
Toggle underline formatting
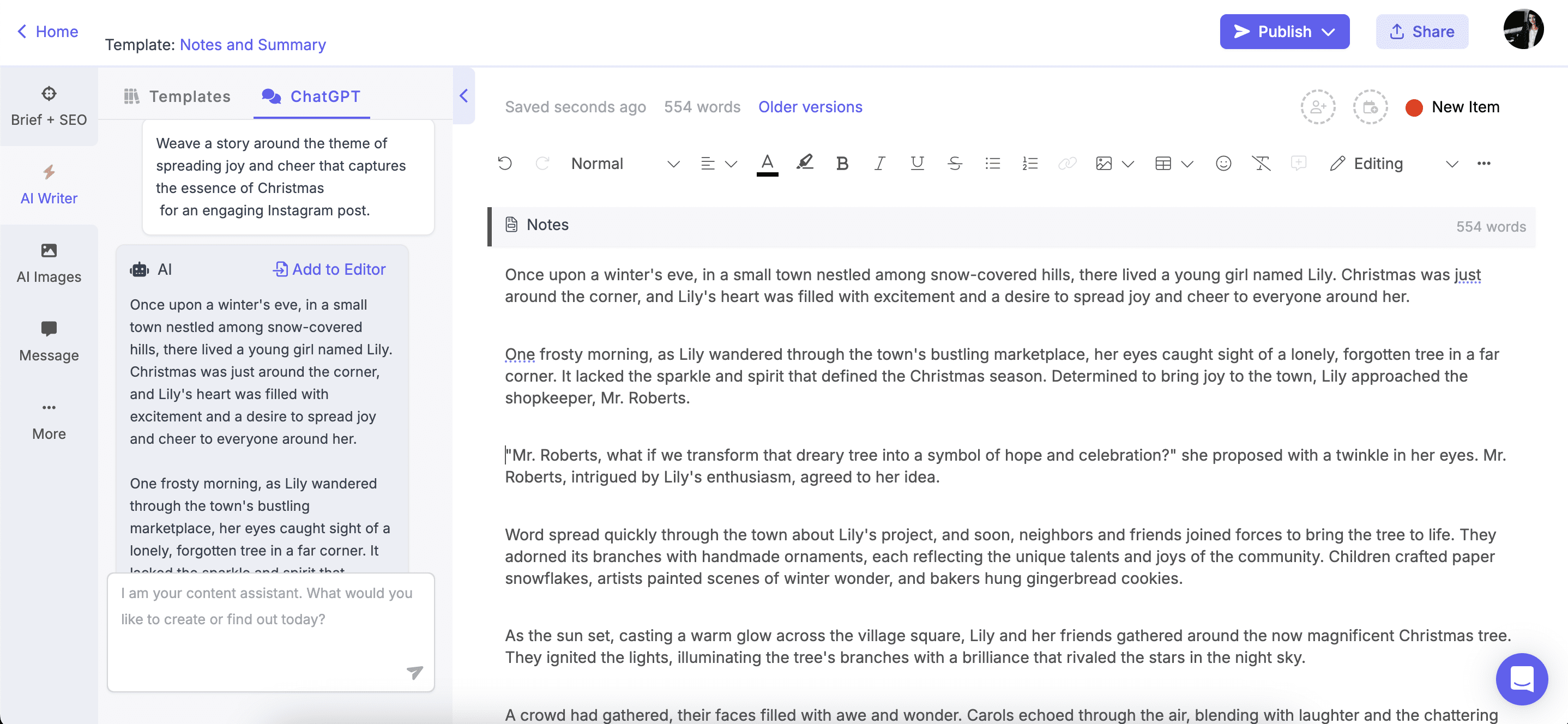(916, 163)
